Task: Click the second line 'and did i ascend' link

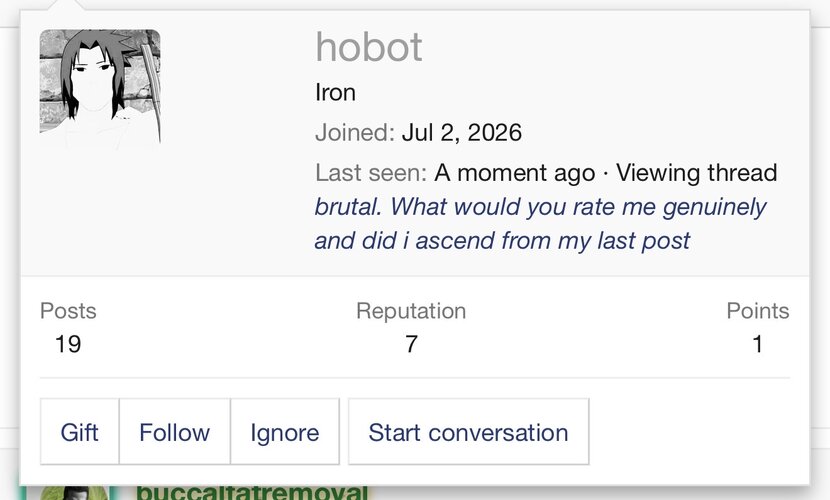Action: [502, 240]
